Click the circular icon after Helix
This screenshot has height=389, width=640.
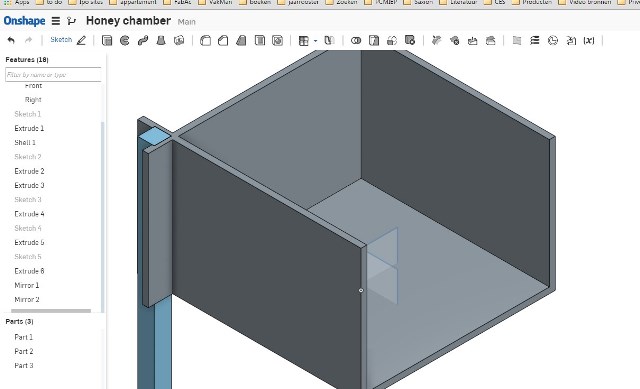(553, 40)
